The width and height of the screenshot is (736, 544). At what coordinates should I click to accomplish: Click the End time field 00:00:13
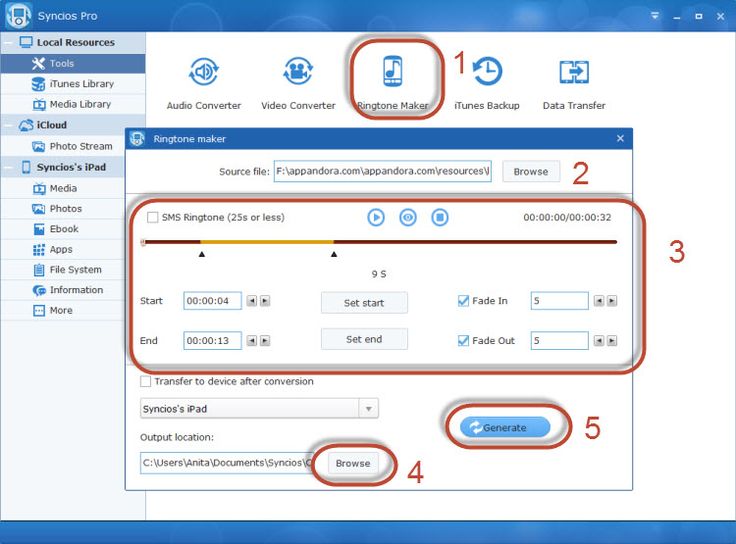click(213, 341)
